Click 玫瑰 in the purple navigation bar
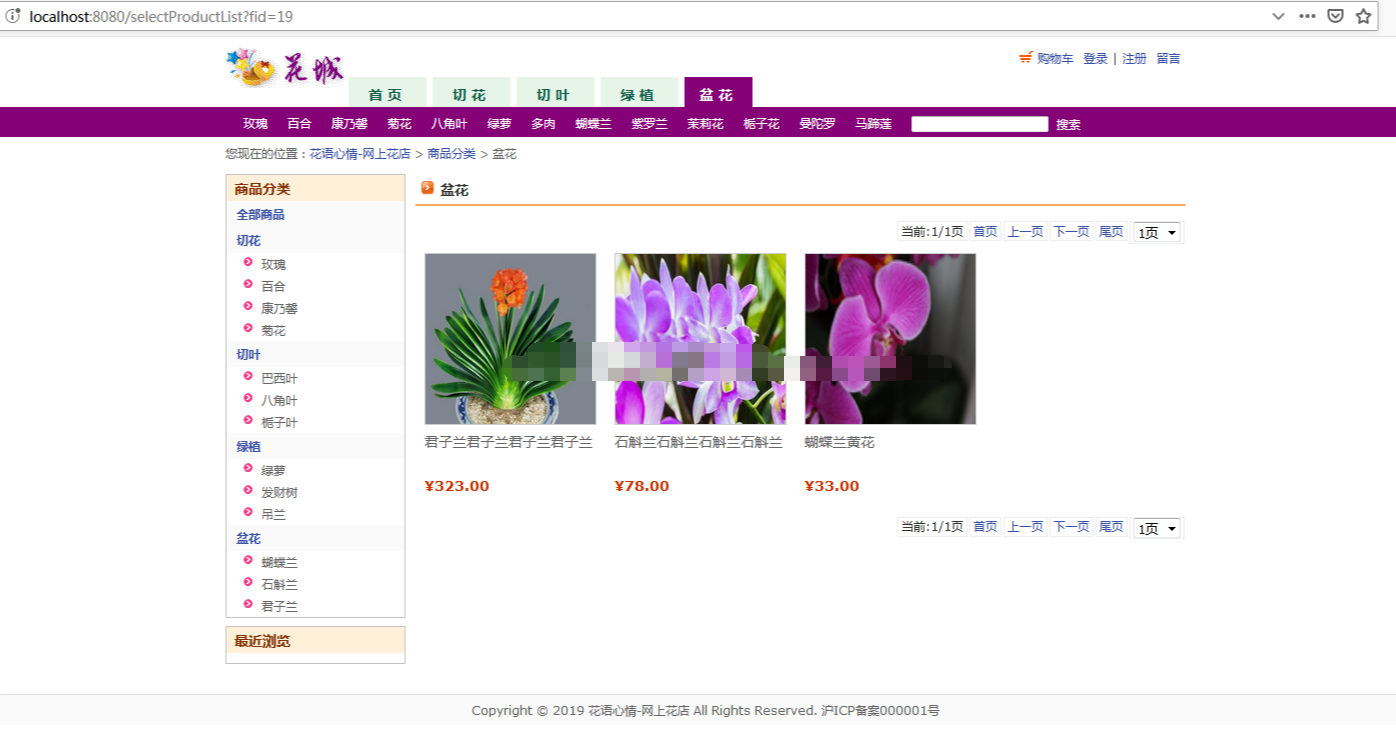 (x=255, y=124)
